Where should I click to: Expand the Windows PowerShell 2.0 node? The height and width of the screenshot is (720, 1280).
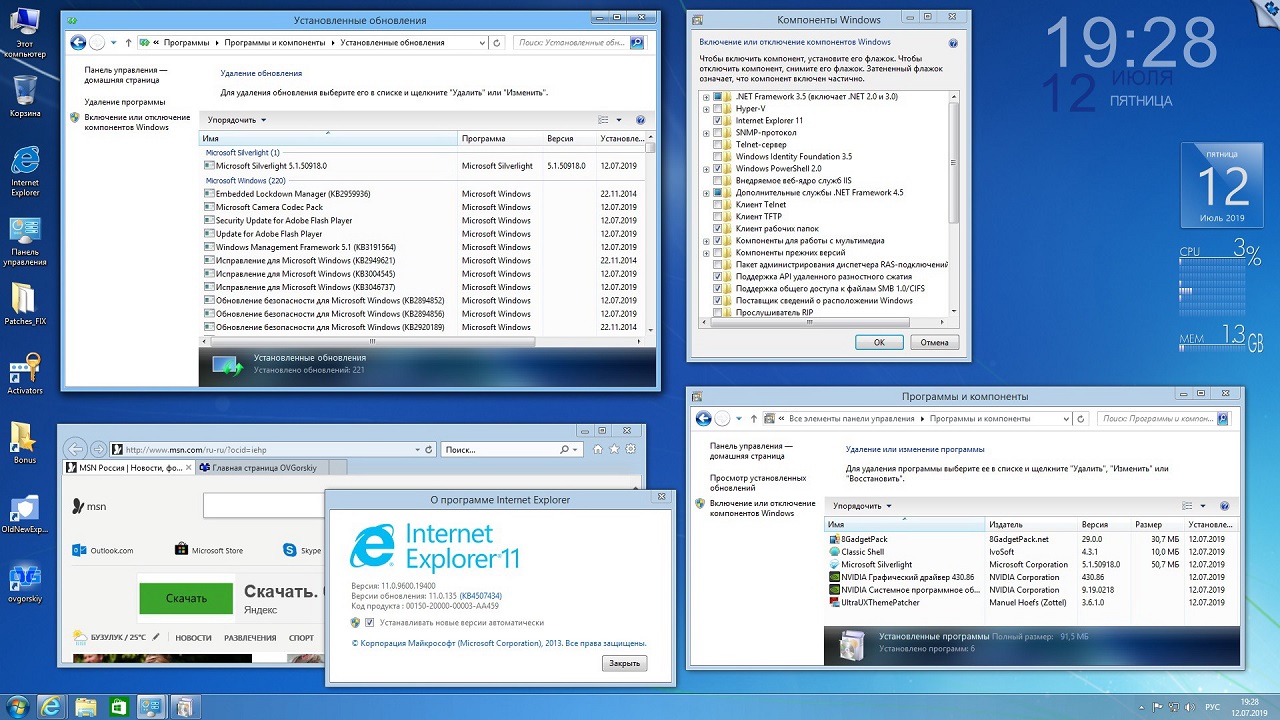point(706,169)
